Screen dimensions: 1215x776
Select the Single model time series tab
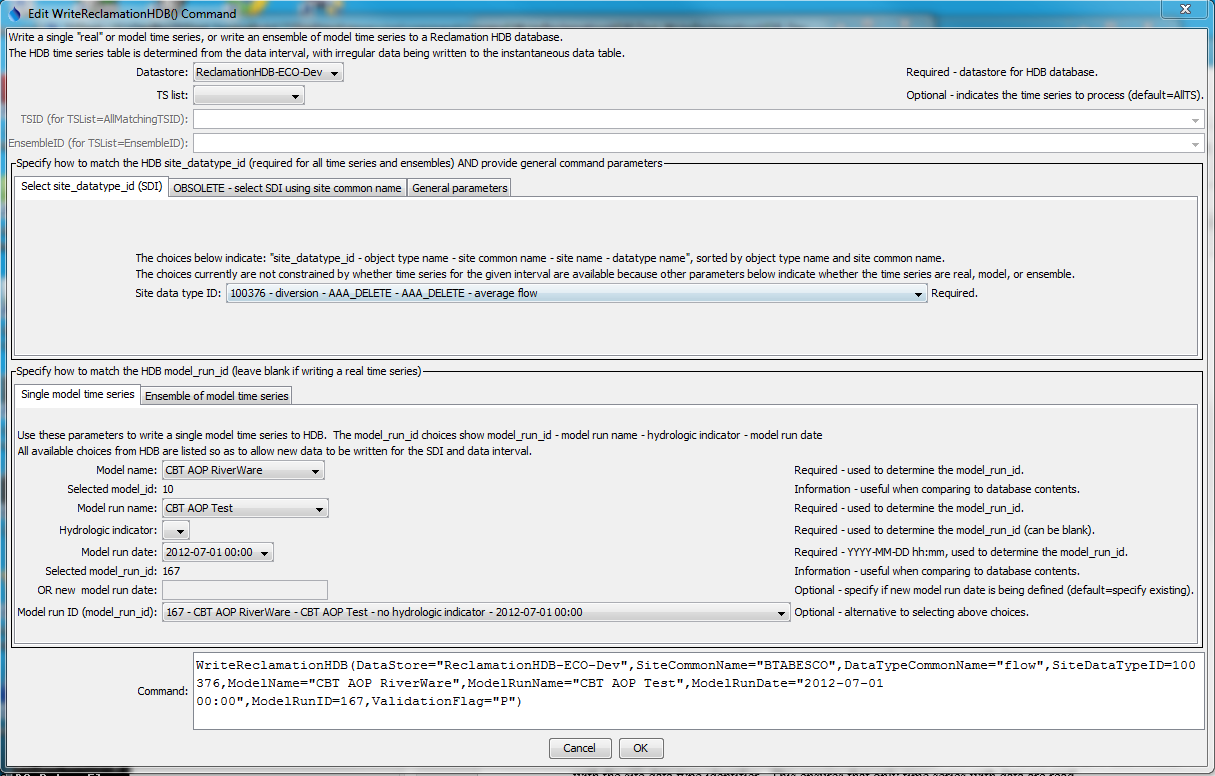pos(77,395)
